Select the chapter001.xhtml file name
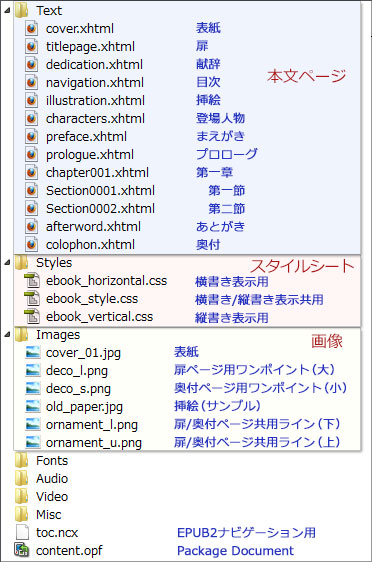This screenshot has width=372, height=562. click(97, 173)
